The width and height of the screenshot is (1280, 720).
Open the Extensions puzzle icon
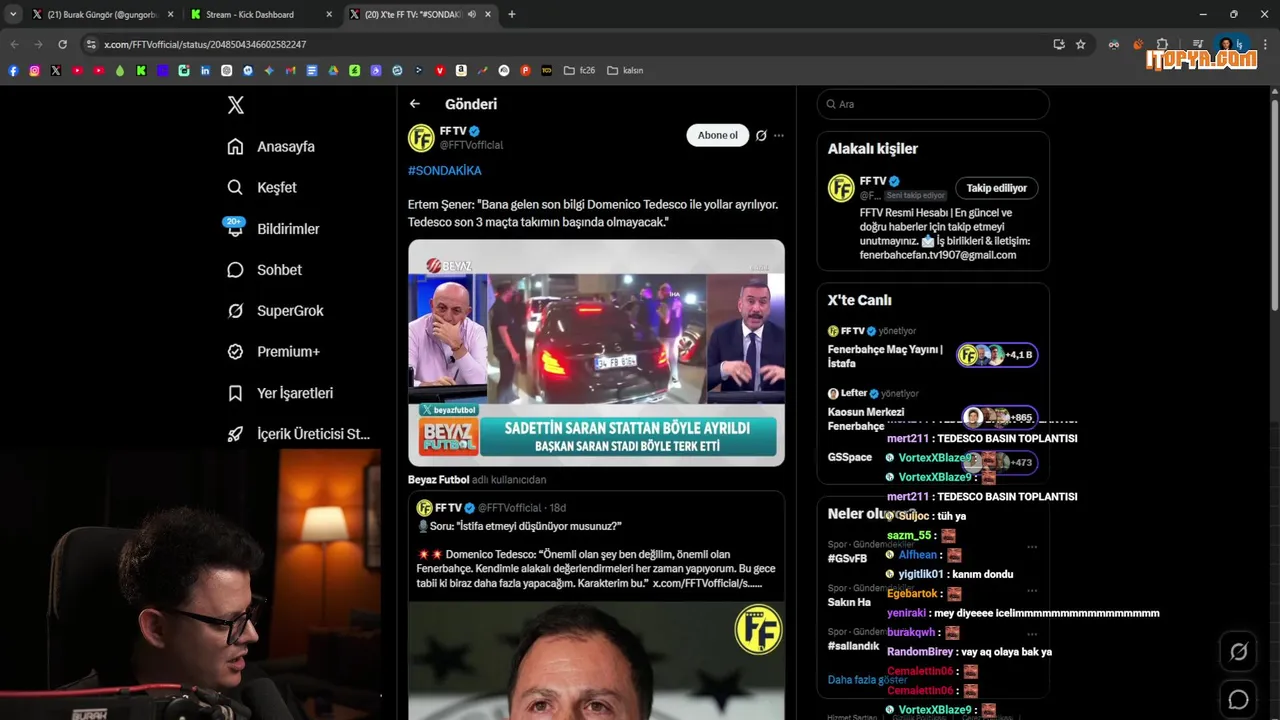[x=1162, y=44]
